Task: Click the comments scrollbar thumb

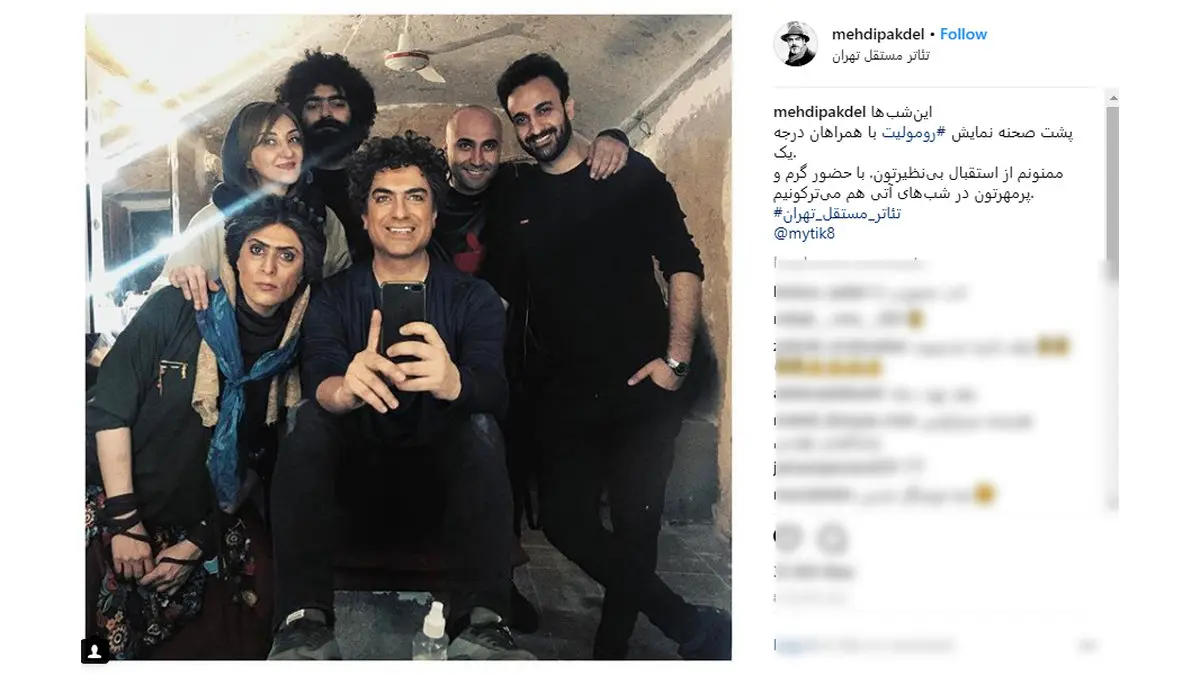Action: click(x=1111, y=183)
